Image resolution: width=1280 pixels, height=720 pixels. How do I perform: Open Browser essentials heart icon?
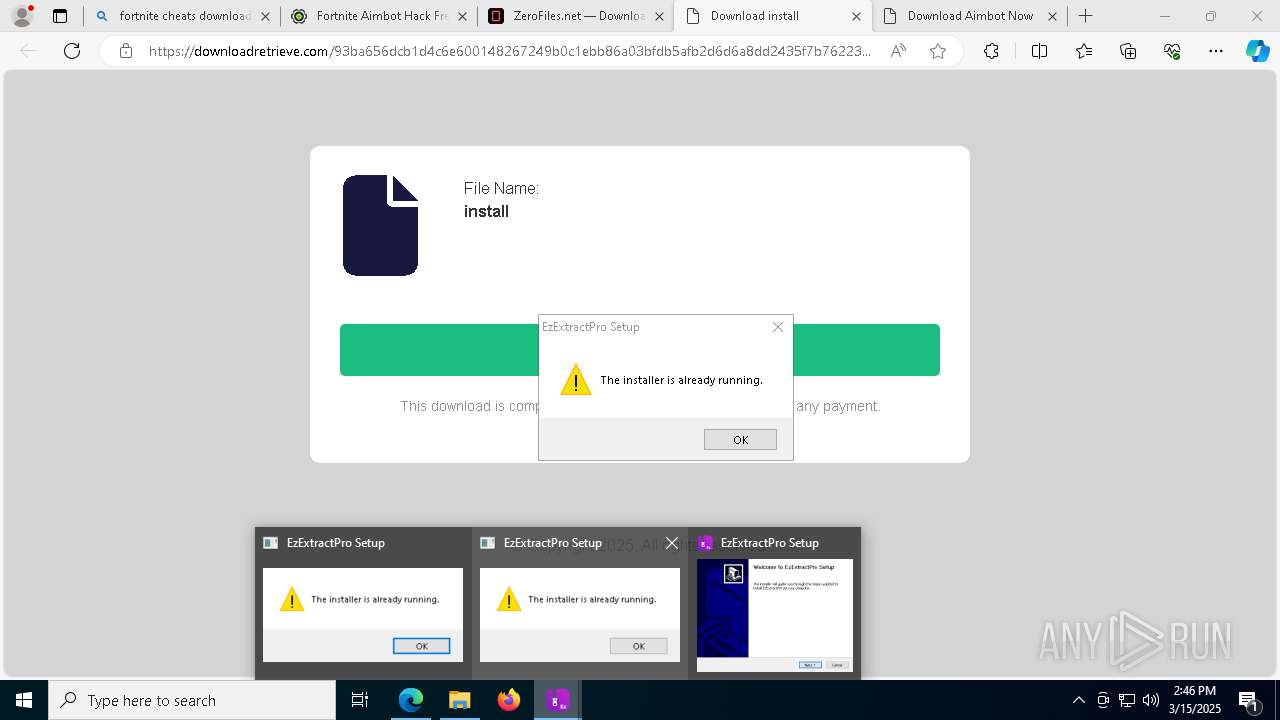click(1172, 51)
